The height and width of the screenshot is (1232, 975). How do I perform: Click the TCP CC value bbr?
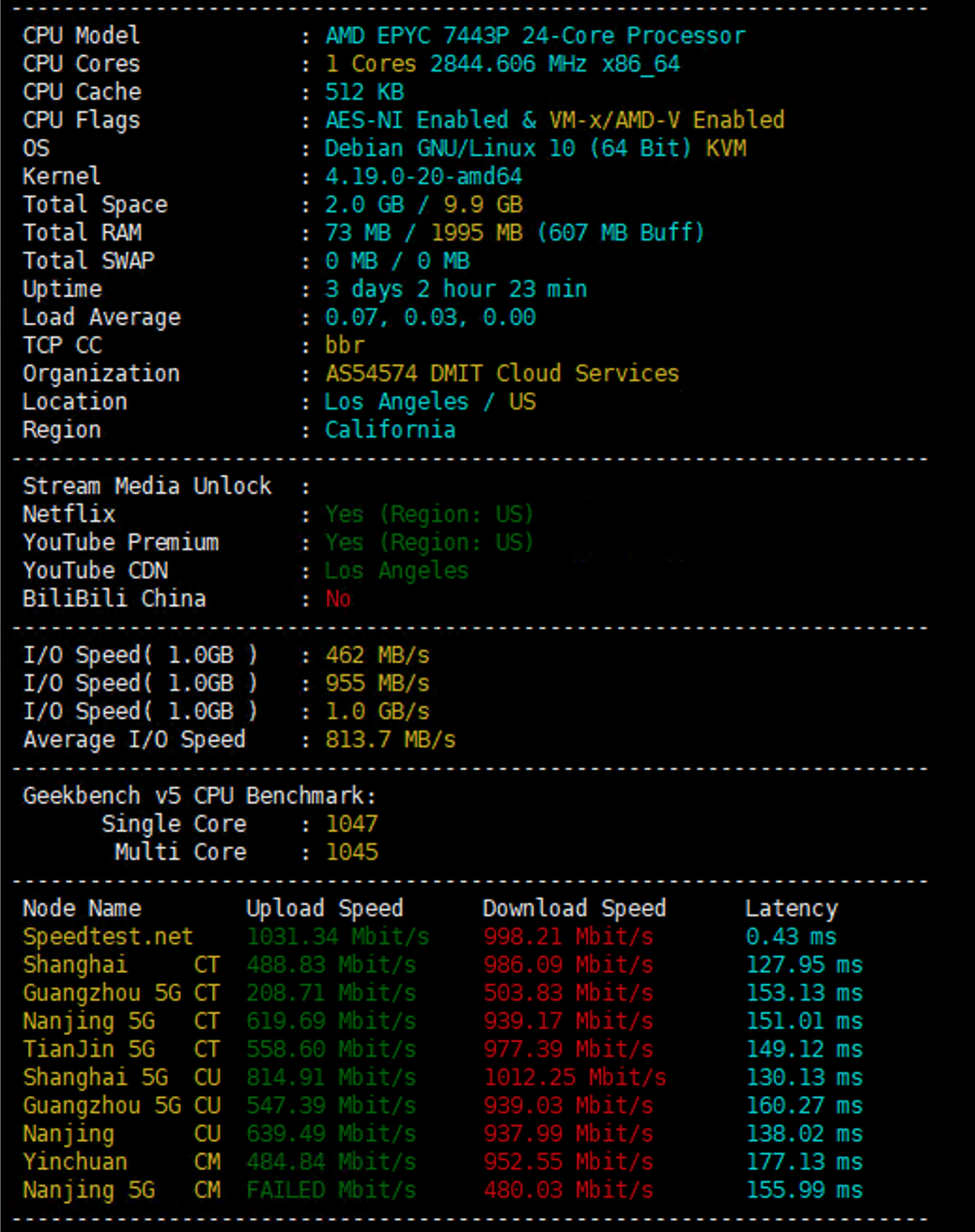(x=344, y=346)
